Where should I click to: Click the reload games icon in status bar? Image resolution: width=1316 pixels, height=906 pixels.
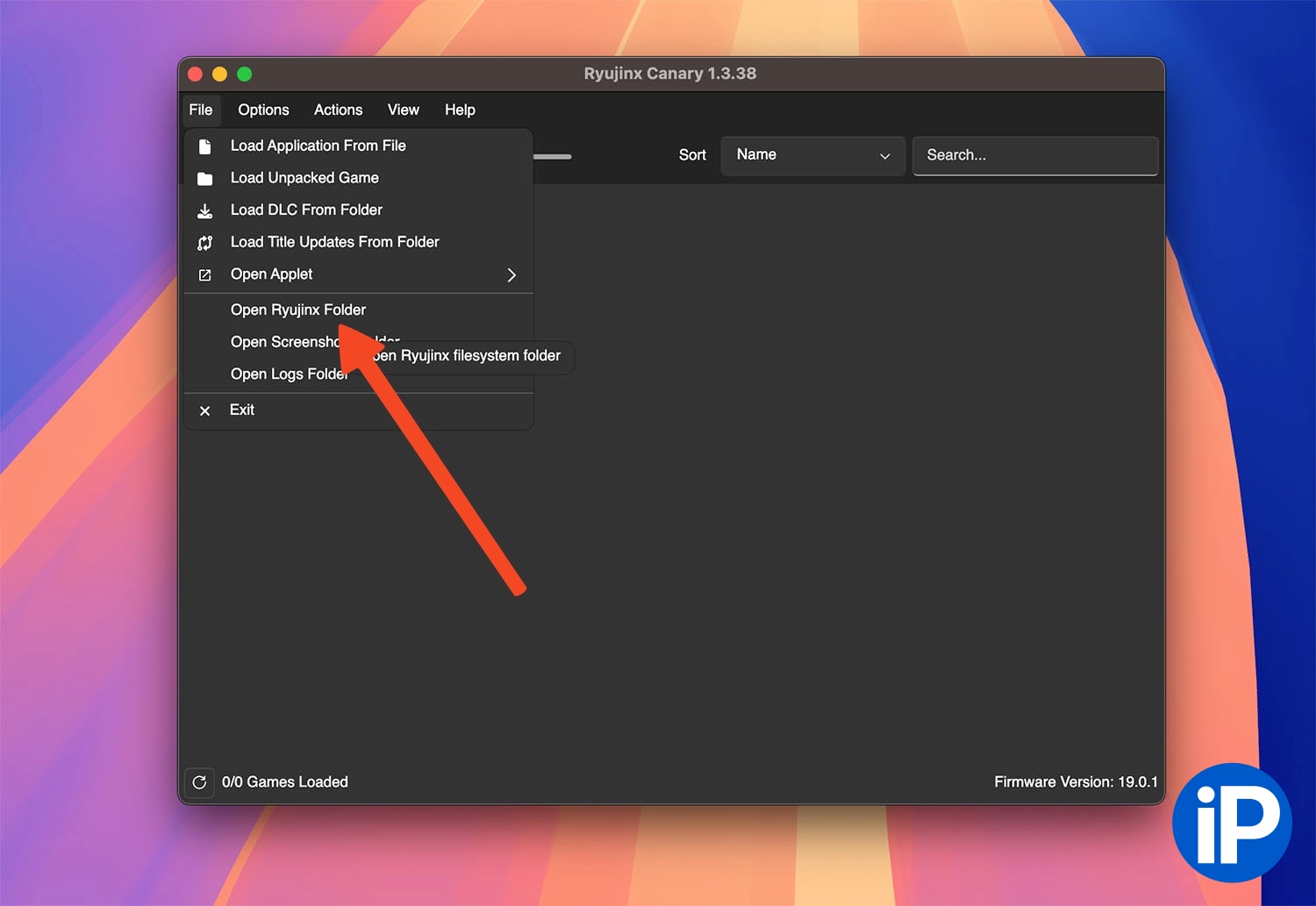[199, 781]
